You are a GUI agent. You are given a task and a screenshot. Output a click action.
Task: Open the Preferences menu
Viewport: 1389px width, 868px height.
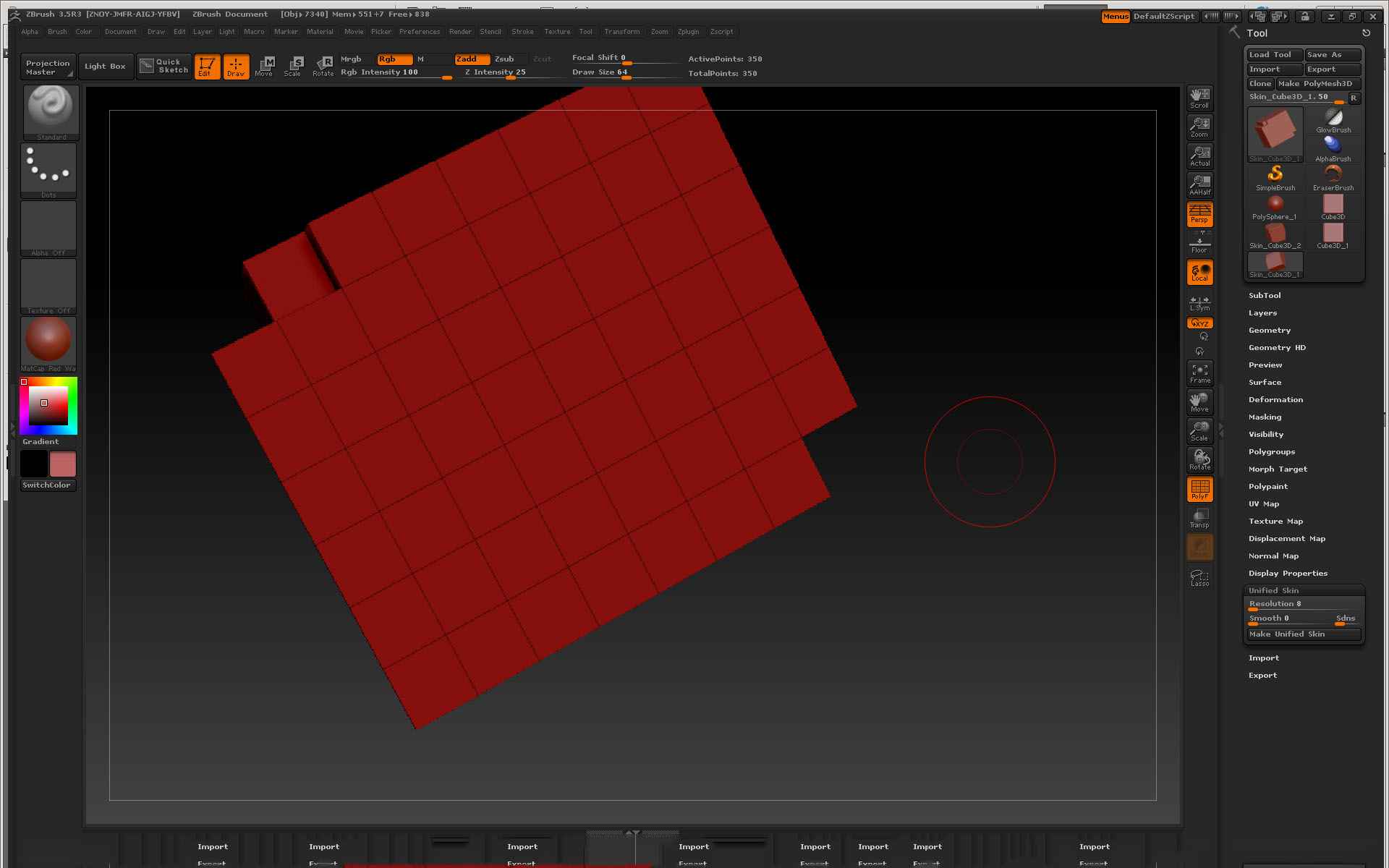419,32
